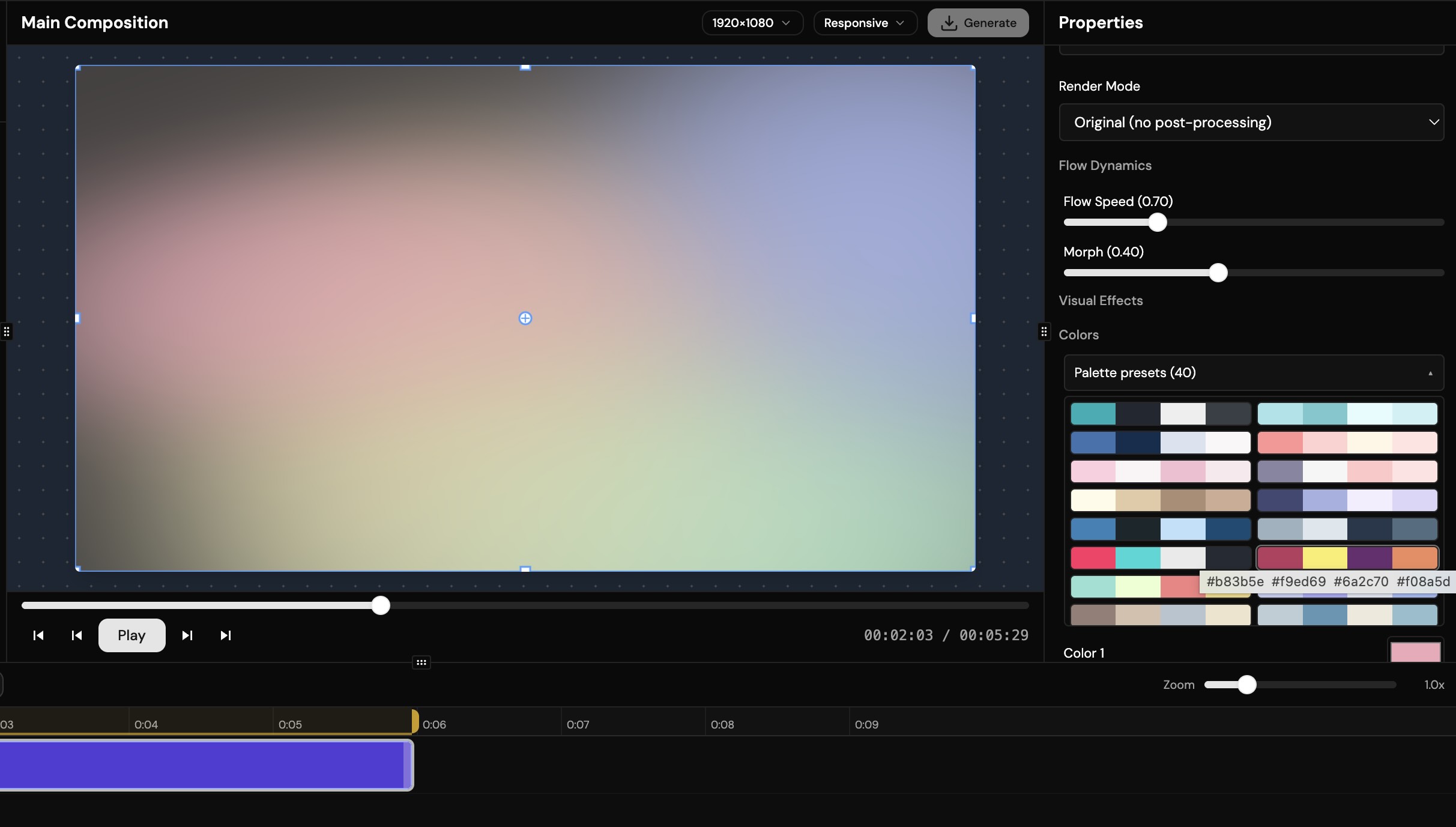
Task: Click the Color 1 pink swatch
Action: 1415,652
